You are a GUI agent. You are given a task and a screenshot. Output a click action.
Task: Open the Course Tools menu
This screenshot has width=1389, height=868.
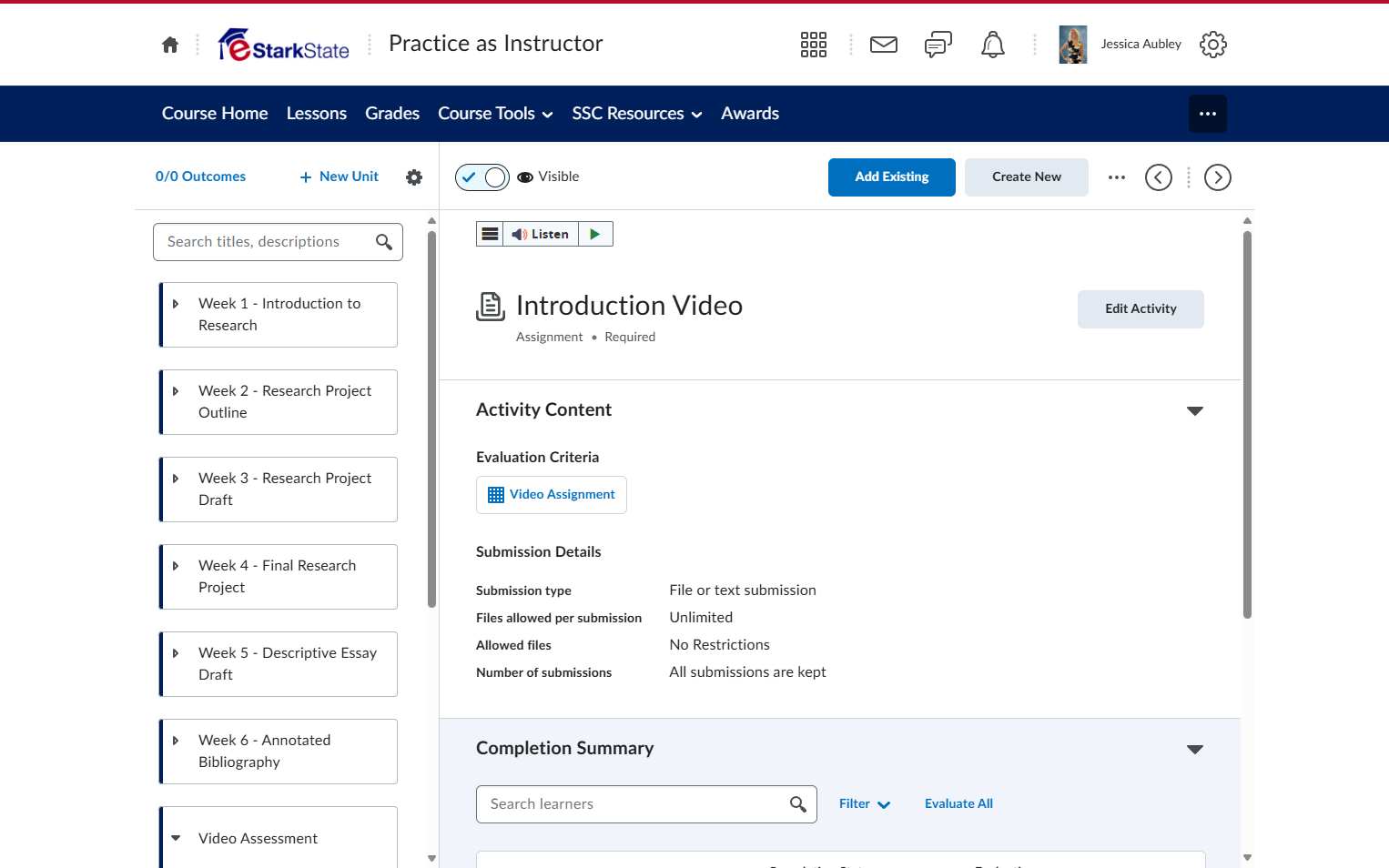click(x=495, y=114)
